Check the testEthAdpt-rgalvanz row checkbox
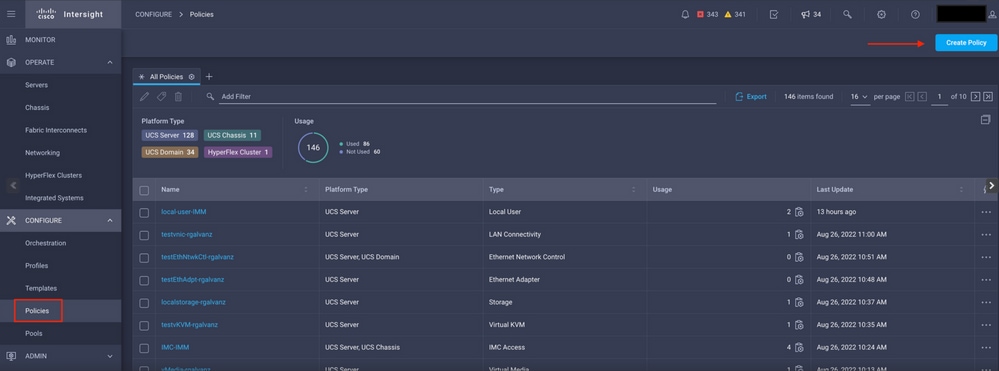This screenshot has width=999, height=371. pyautogui.click(x=144, y=280)
